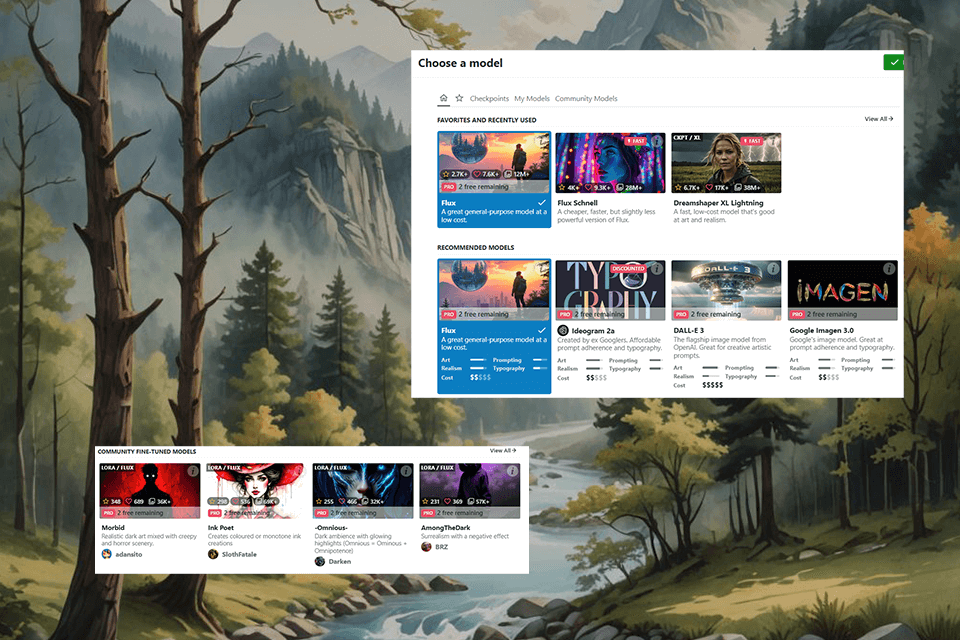Click PRO badge on Google Imagen card
Viewport: 960px width, 640px height.
[x=797, y=314]
